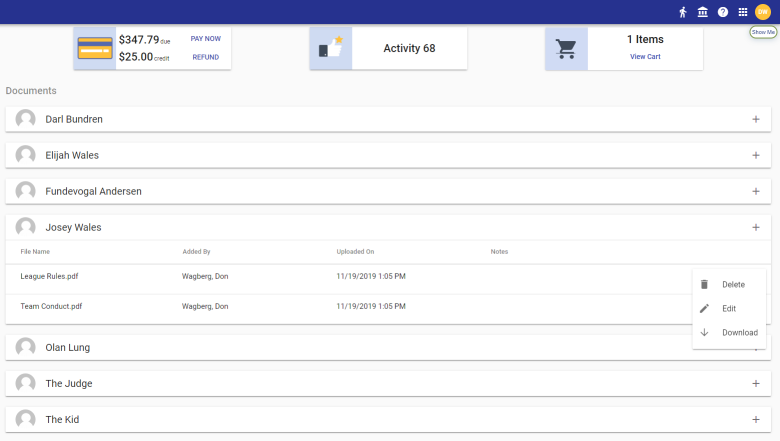Click the DW user avatar

[763, 12]
